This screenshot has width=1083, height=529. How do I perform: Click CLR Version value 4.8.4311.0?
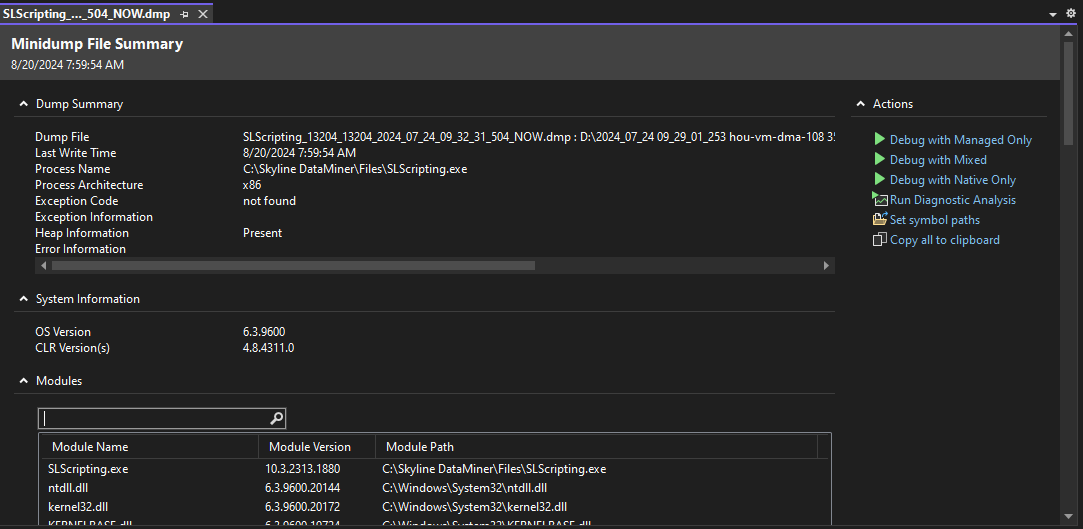268,348
